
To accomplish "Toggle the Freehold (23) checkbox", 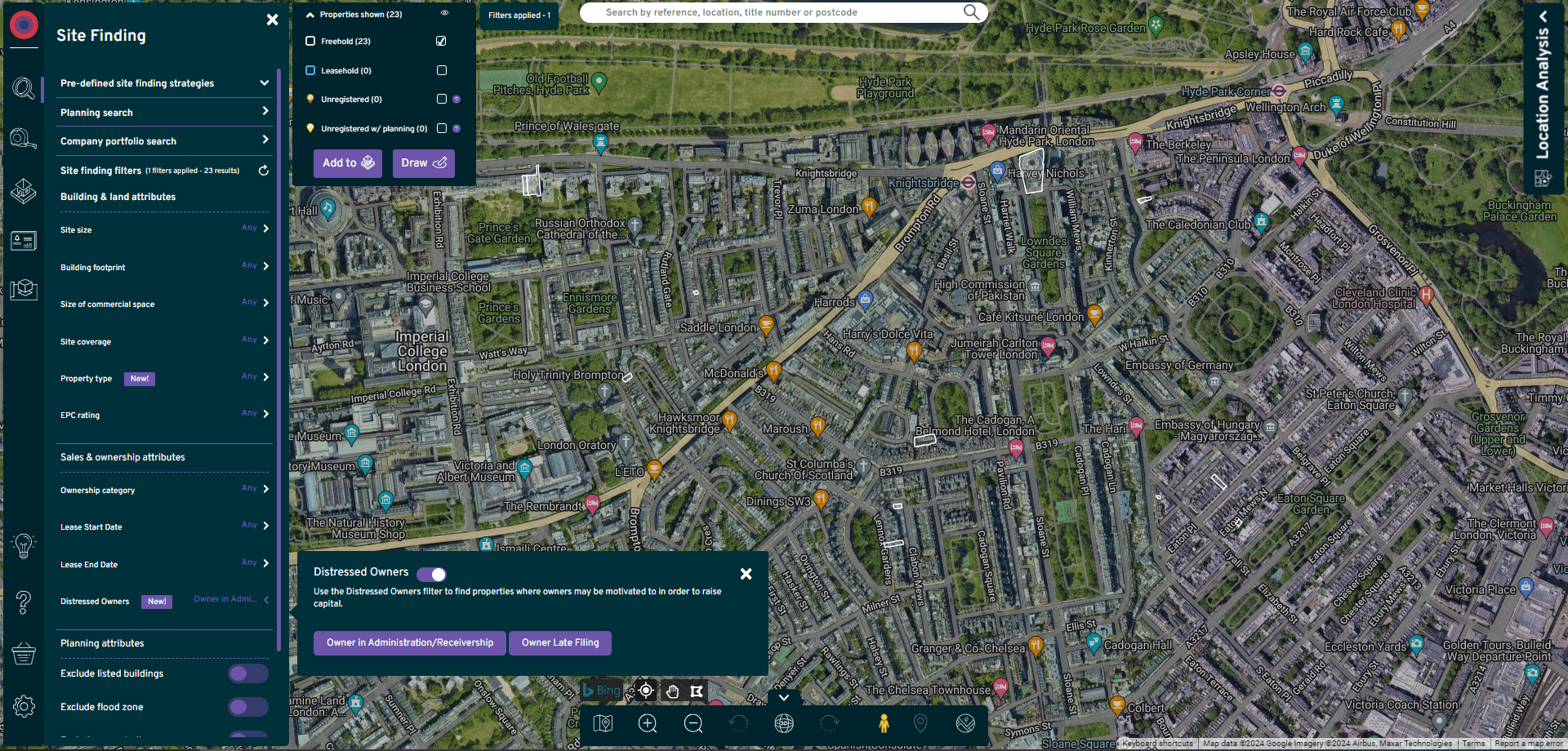I will tap(442, 41).
